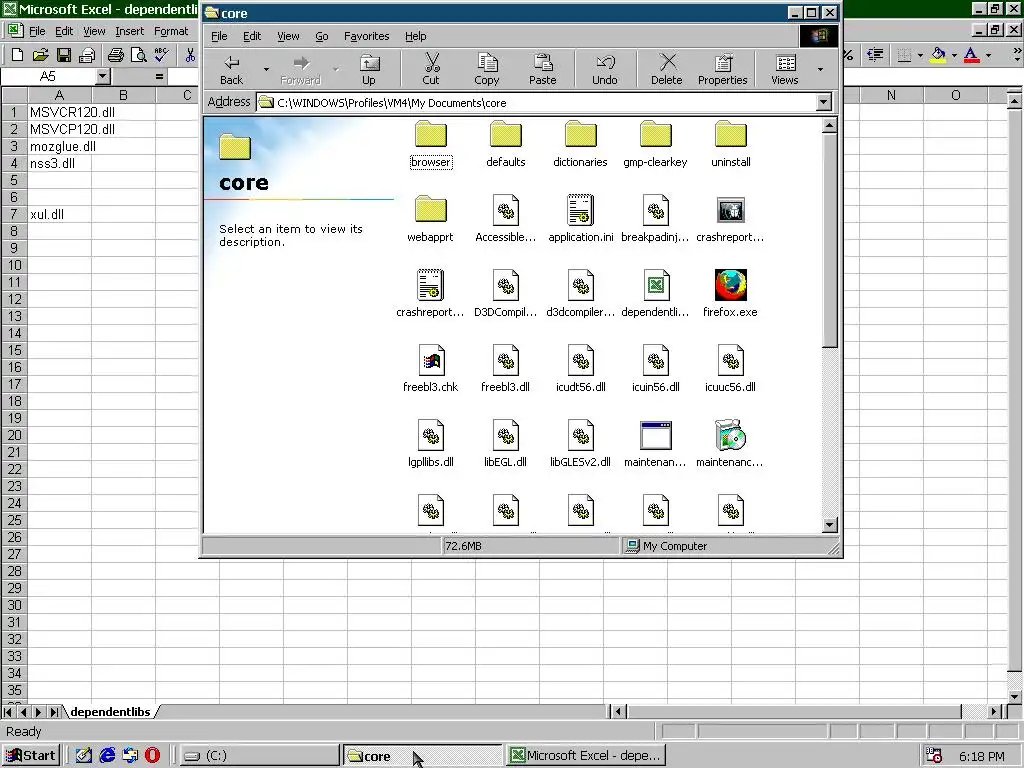Image resolution: width=1024 pixels, height=768 pixels.
Task: Select the uninstall folder
Action: click(730, 144)
